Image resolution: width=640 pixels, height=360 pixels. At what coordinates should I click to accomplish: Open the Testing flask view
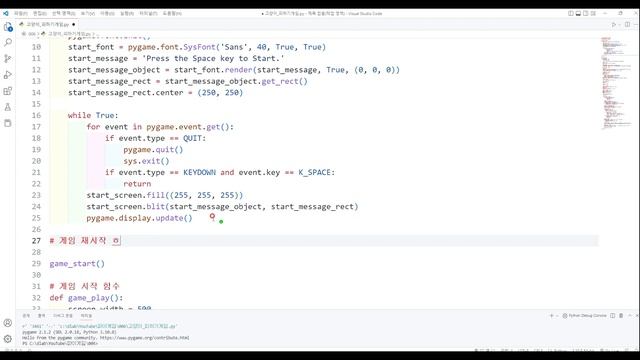click(8, 107)
